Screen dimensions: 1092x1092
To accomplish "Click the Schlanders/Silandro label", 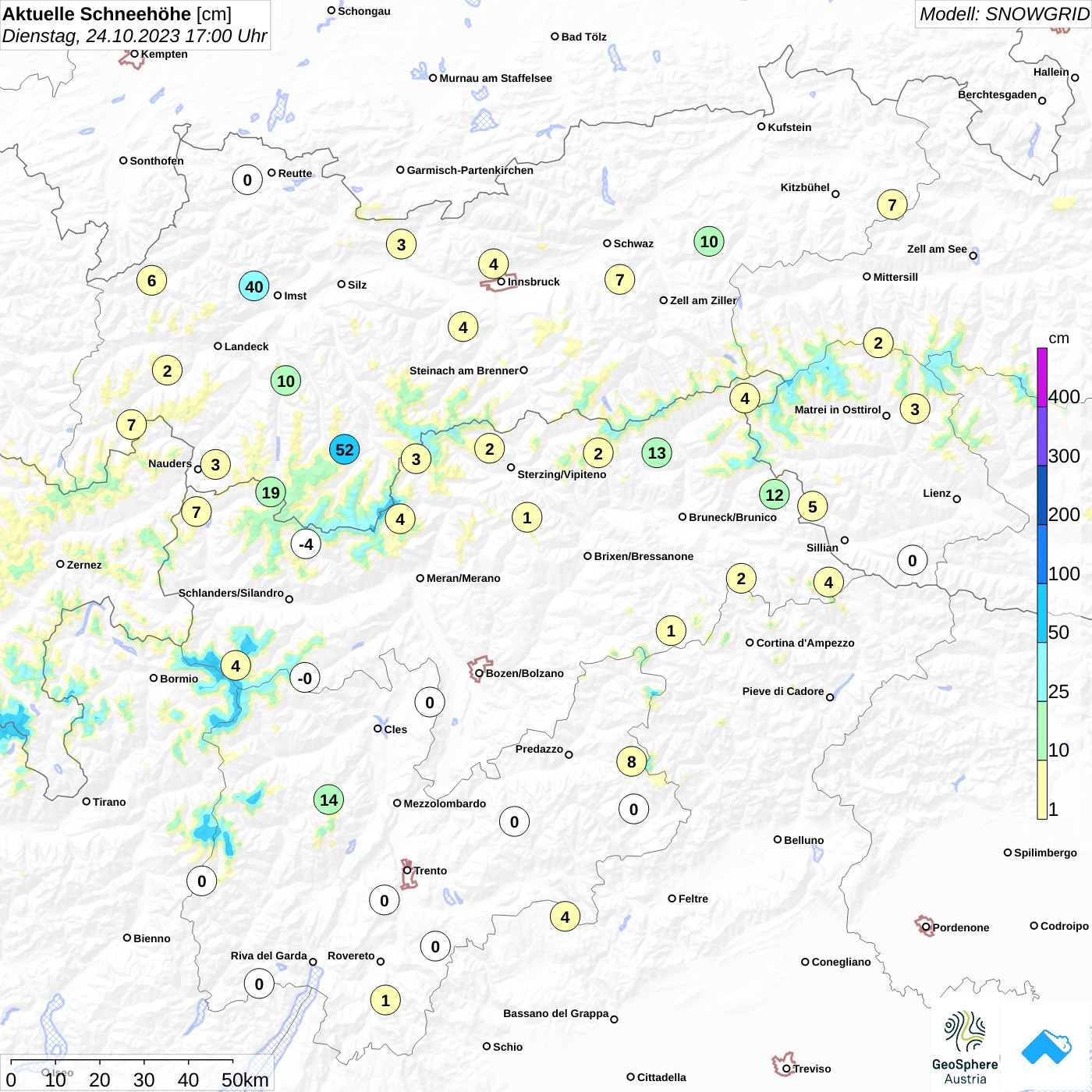I will [231, 593].
